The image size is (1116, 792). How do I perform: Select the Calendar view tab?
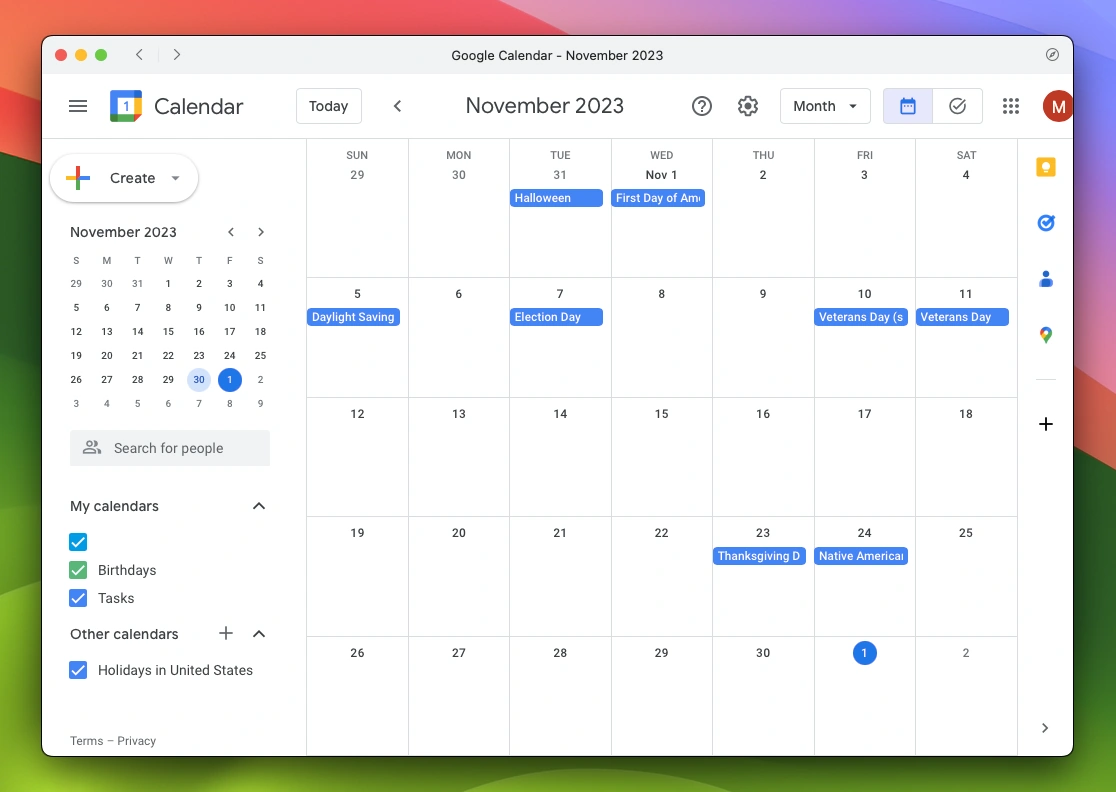click(x=907, y=105)
